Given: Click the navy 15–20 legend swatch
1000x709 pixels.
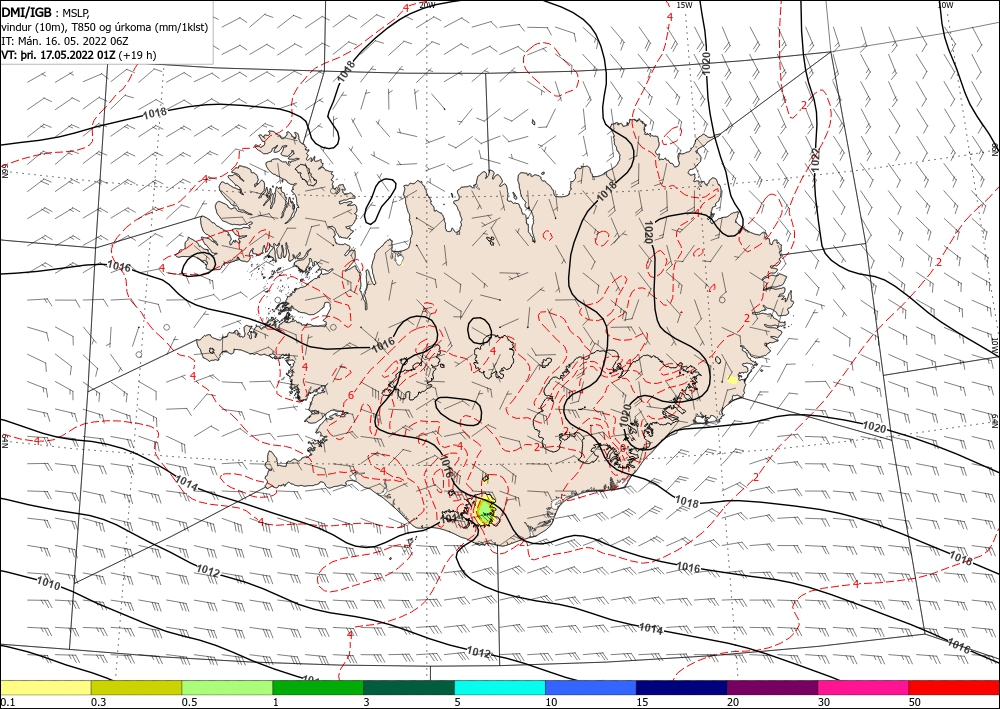Looking at the screenshot, I should pyautogui.click(x=682, y=687).
